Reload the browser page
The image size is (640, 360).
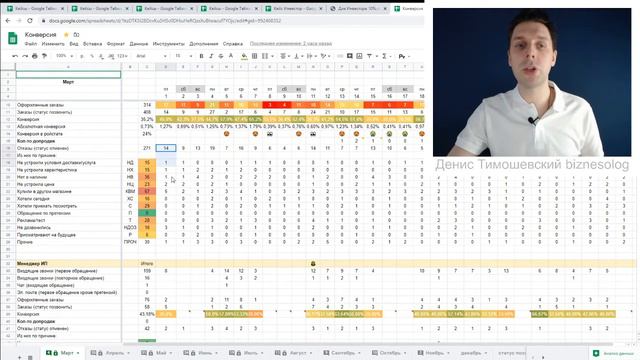[x=30, y=20]
